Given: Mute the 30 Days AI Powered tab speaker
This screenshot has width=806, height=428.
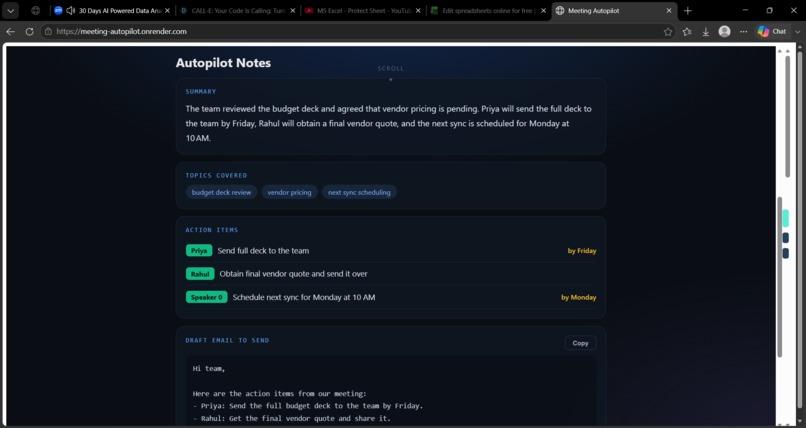Looking at the screenshot, I should coord(71,10).
